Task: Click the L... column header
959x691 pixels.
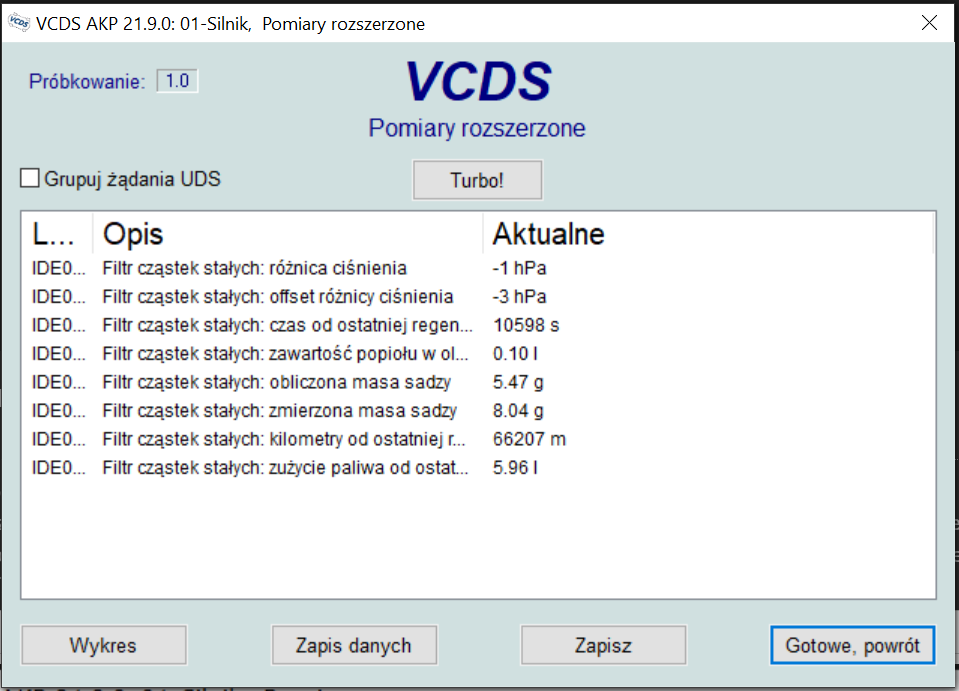Action: [57, 234]
